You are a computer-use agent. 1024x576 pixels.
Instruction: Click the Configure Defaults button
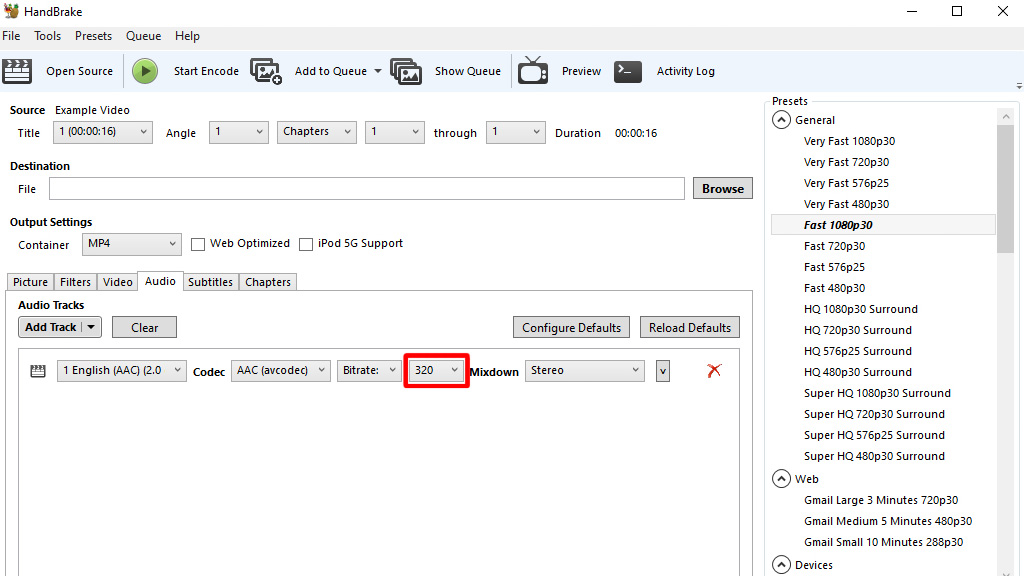click(x=571, y=327)
